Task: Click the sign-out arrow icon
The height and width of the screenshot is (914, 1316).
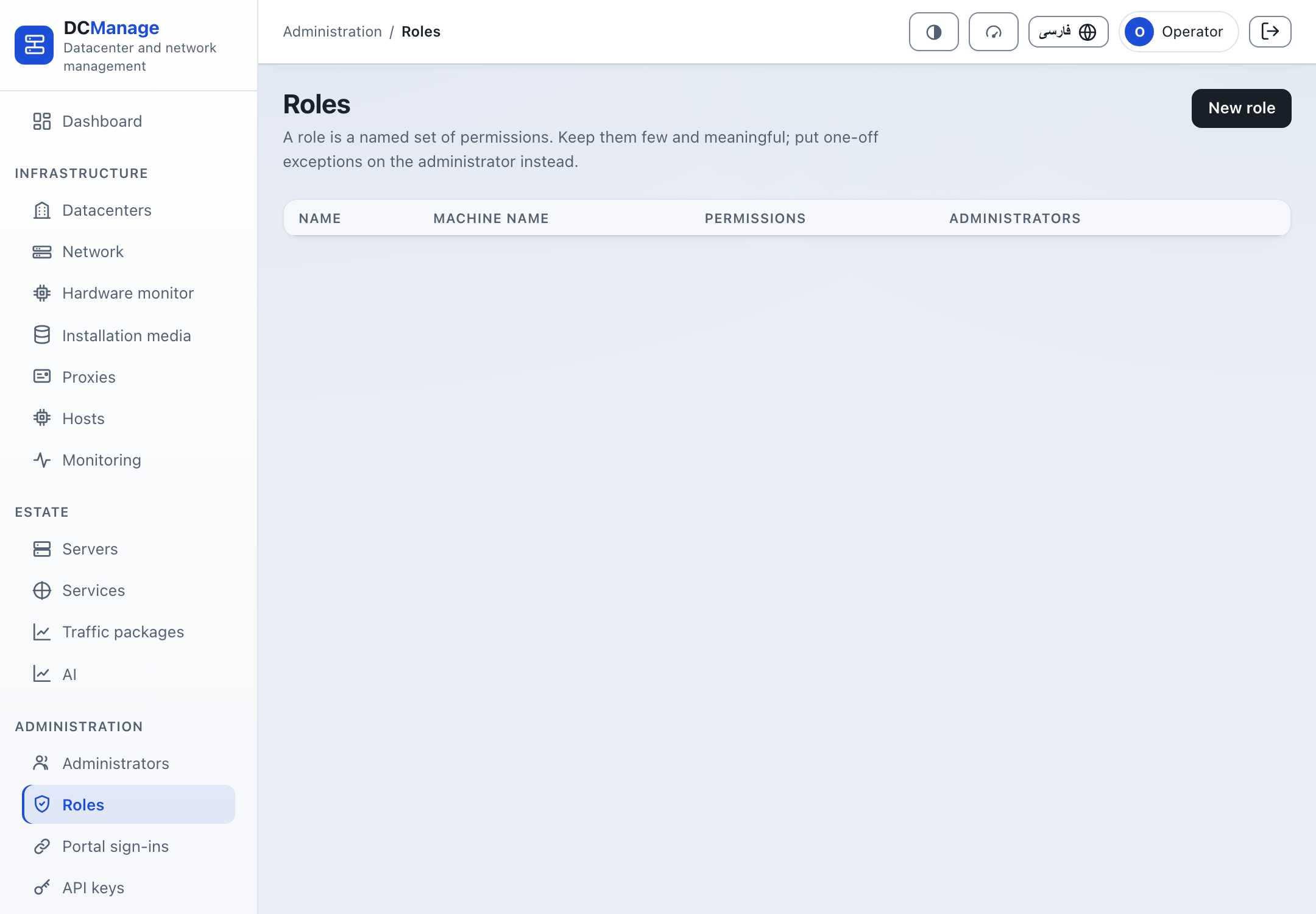Action: pyautogui.click(x=1270, y=32)
